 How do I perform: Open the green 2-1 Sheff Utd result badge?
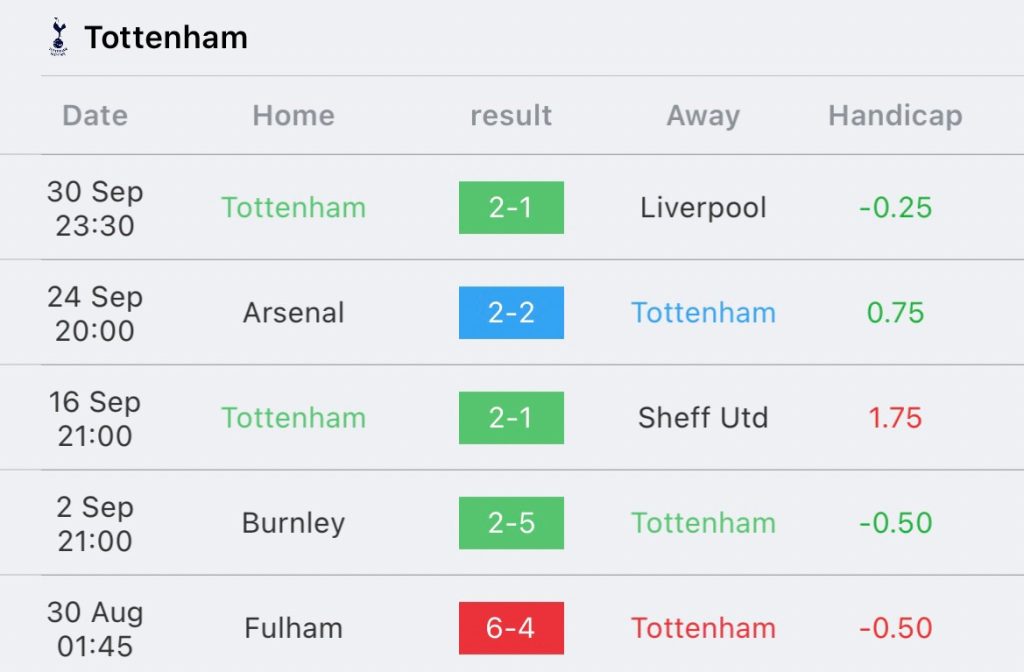tap(511, 418)
